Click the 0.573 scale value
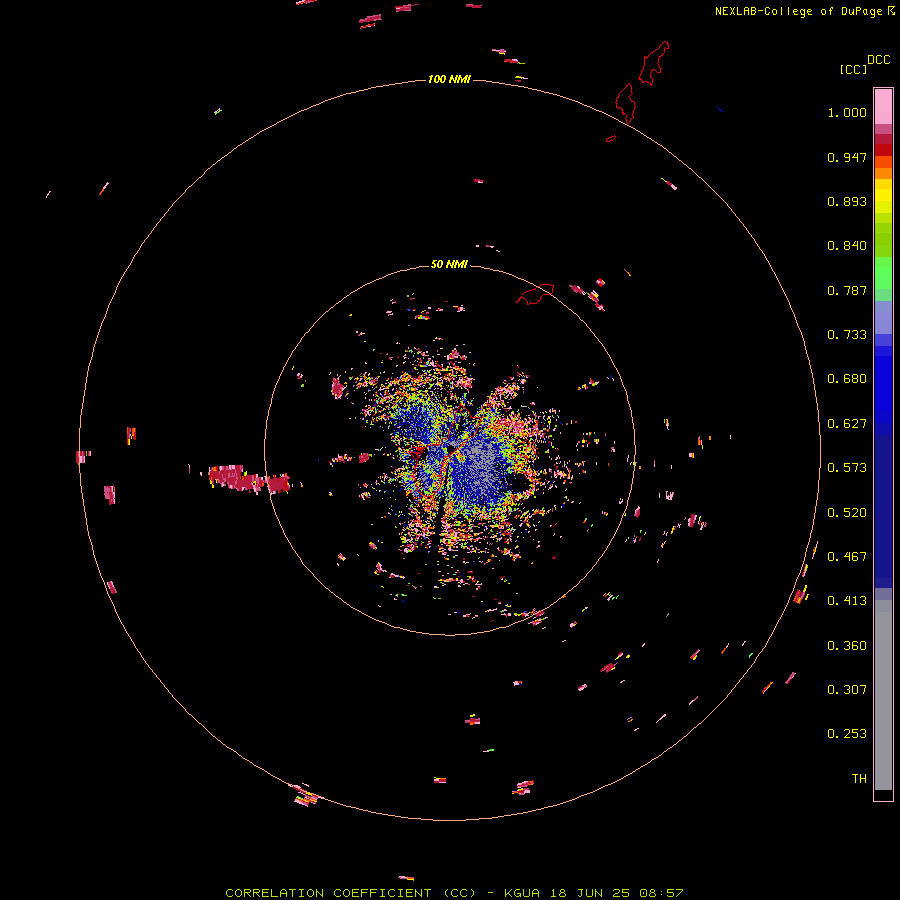Viewport: 900px width, 900px height. coord(847,468)
